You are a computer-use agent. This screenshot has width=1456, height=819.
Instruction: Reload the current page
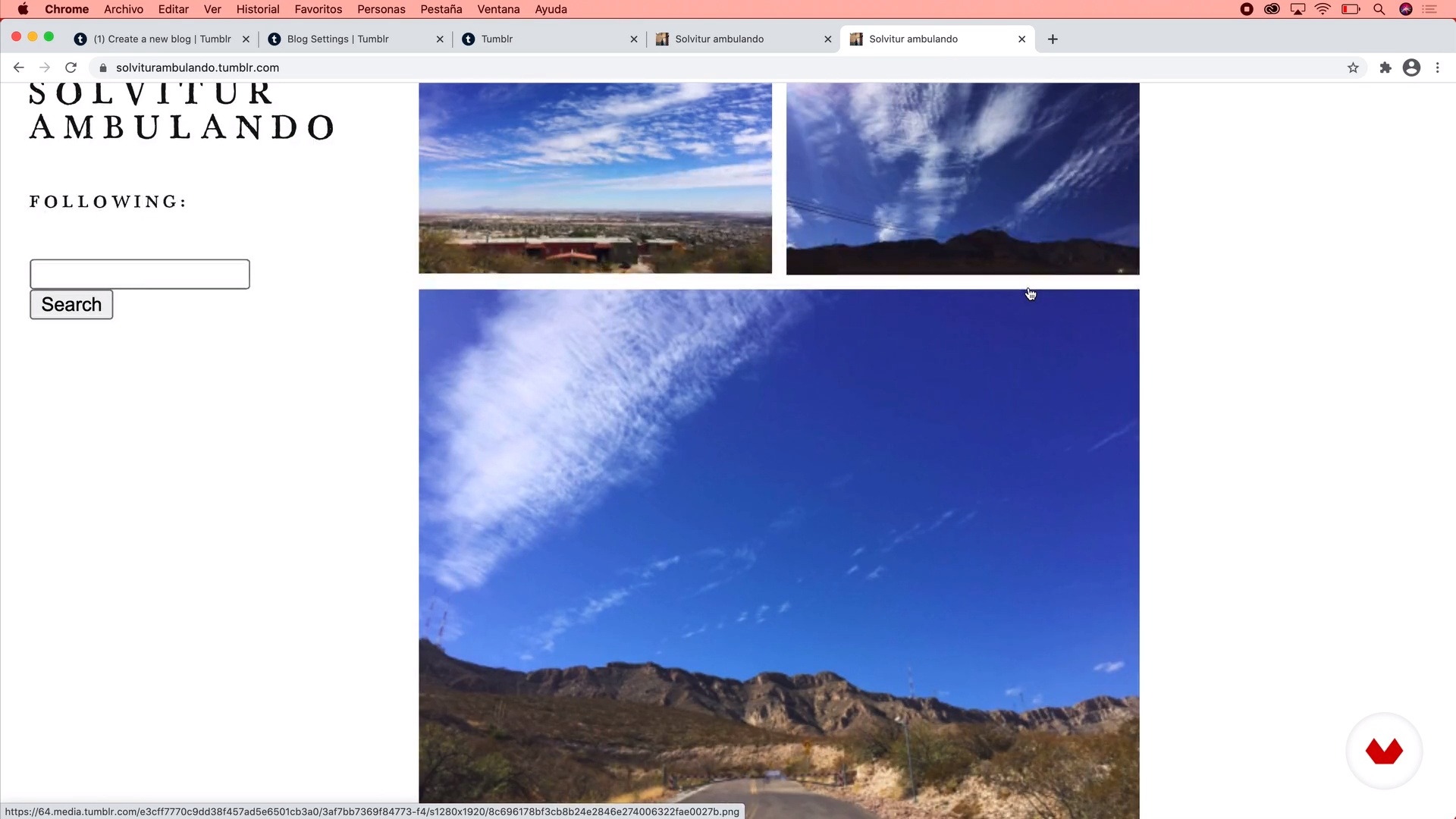pyautogui.click(x=71, y=67)
